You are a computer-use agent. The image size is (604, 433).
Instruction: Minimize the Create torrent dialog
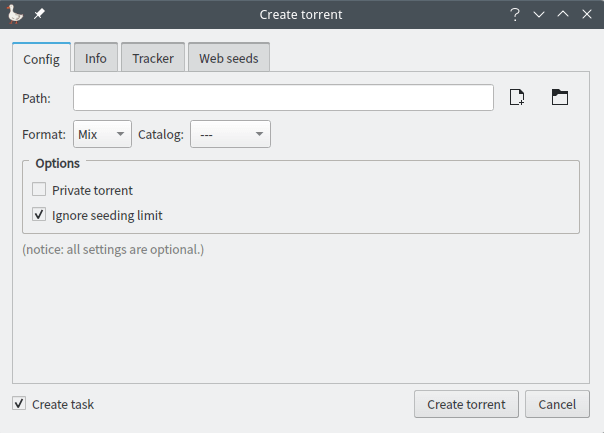(539, 14)
